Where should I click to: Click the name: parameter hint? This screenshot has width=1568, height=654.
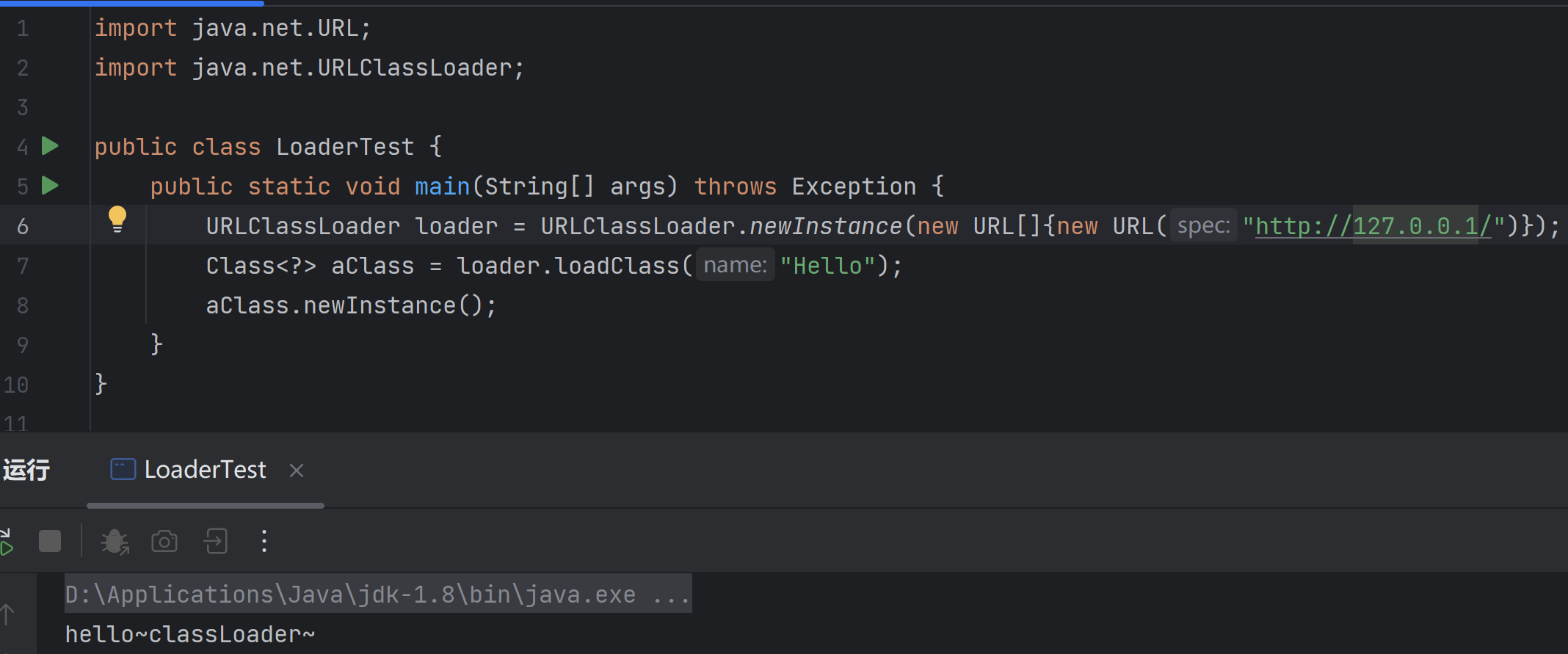coord(735,265)
